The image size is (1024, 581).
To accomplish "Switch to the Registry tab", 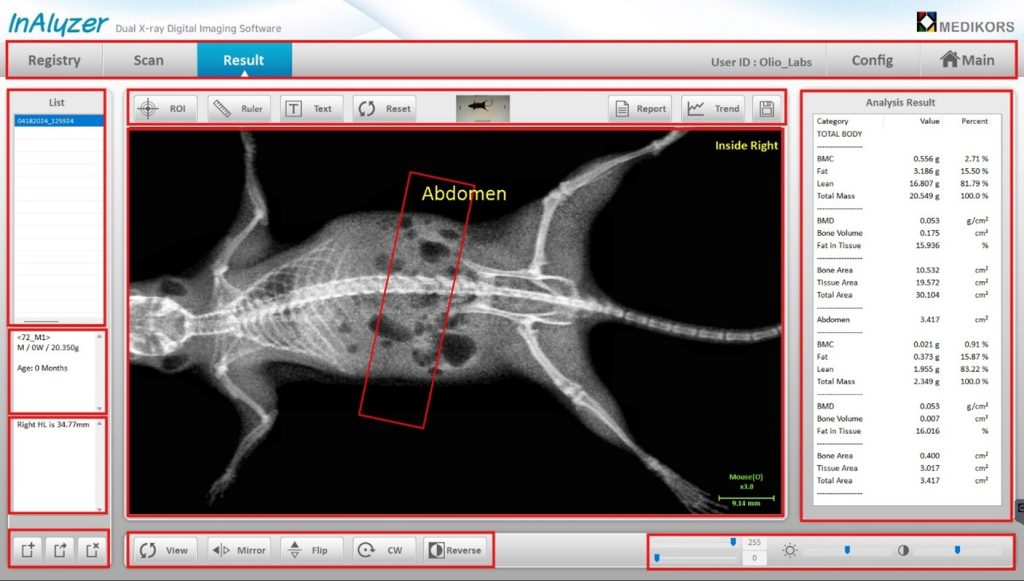I will click(54, 60).
